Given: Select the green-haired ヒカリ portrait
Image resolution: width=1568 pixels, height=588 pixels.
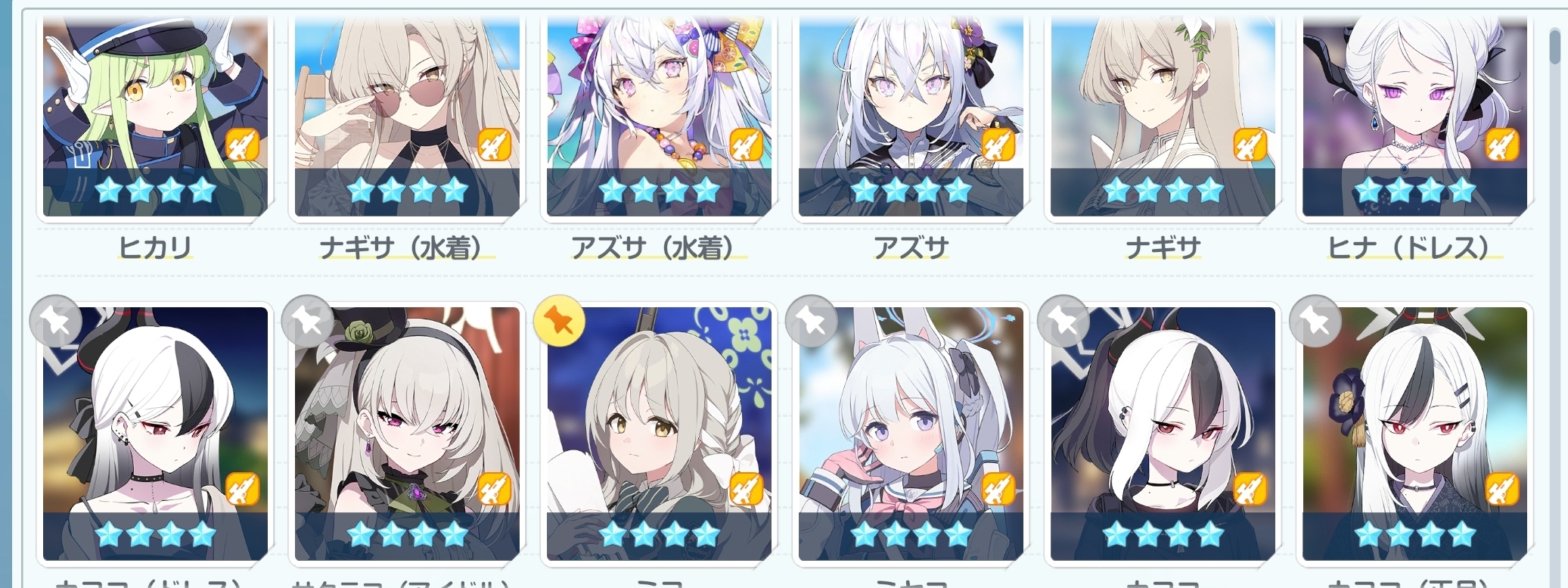Looking at the screenshot, I should click(x=155, y=117).
